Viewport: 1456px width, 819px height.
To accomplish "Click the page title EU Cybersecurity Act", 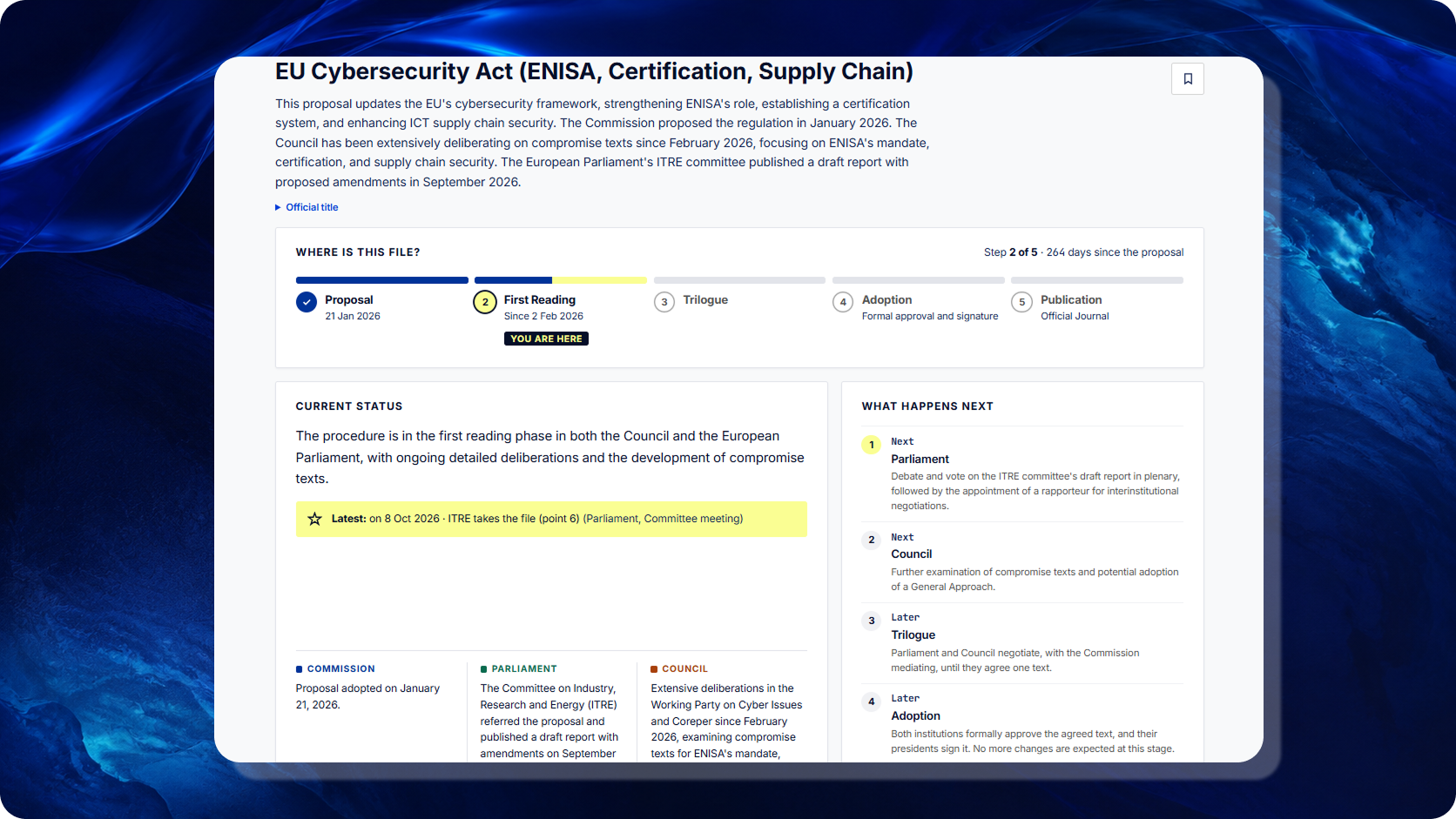I will pyautogui.click(x=594, y=71).
